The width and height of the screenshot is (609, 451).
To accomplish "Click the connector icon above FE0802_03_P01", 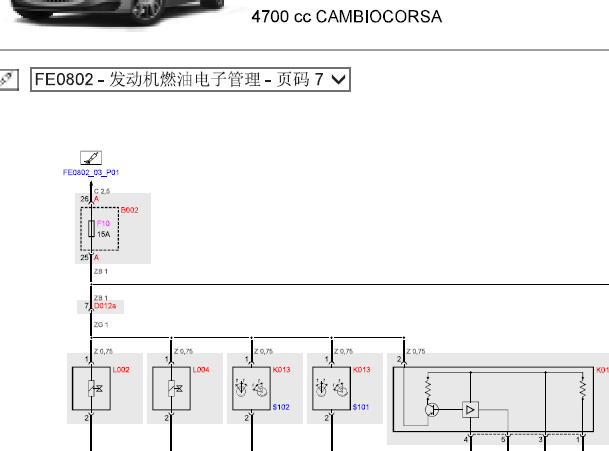I will tap(91, 158).
